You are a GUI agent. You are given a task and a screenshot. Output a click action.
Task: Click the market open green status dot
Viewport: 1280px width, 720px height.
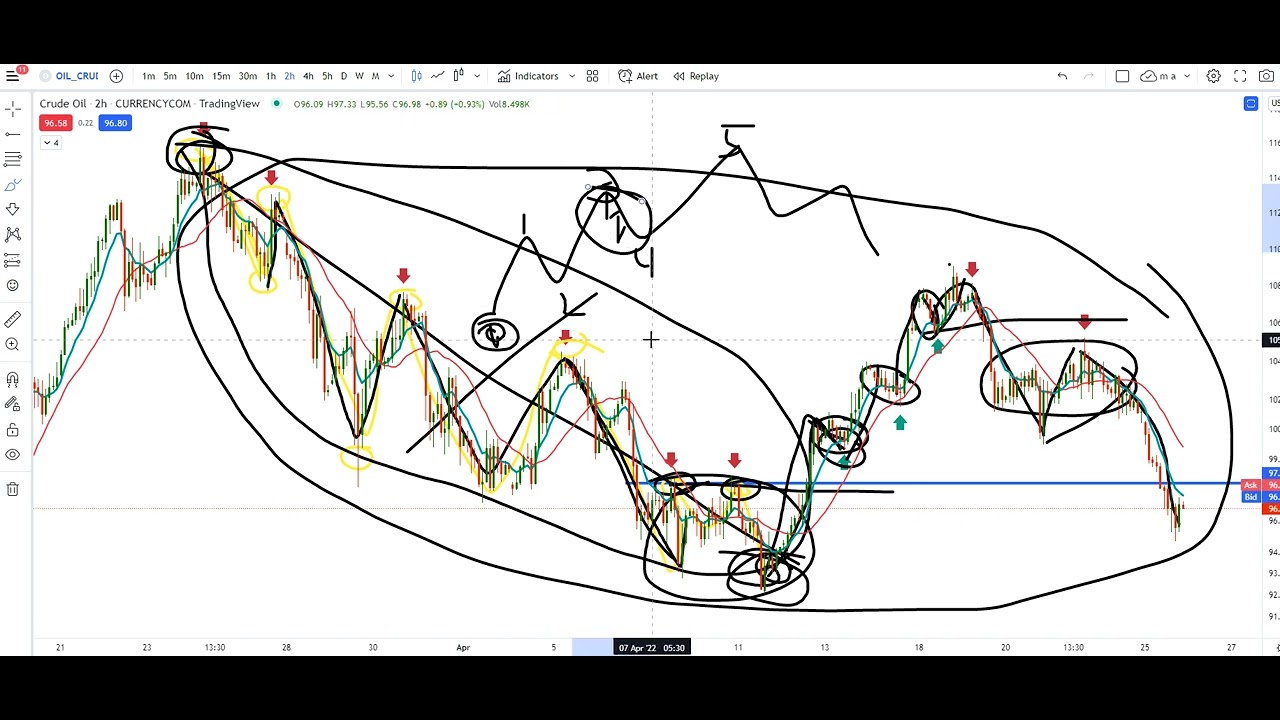277,104
